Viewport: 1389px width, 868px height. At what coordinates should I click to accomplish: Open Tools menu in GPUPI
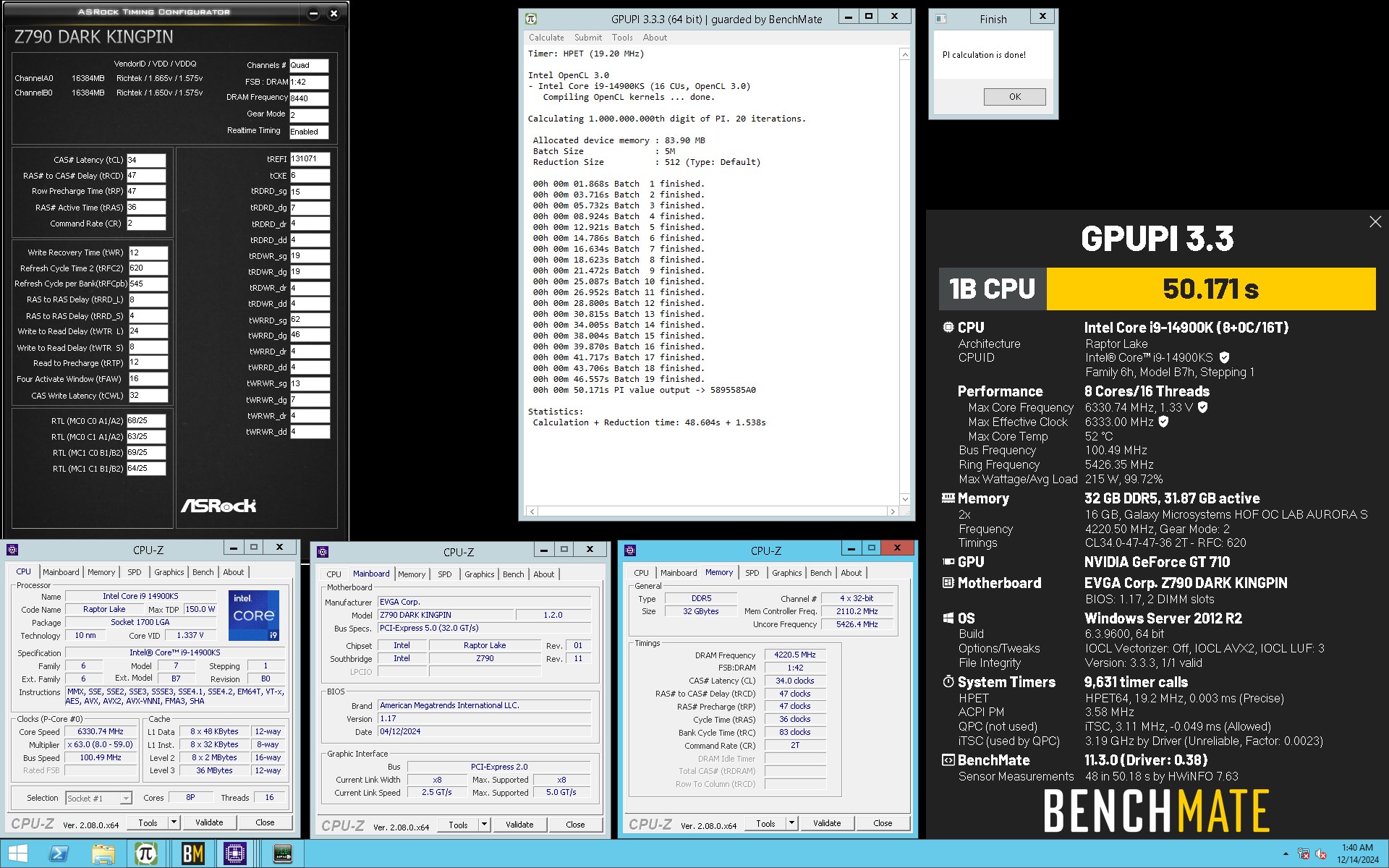point(622,38)
